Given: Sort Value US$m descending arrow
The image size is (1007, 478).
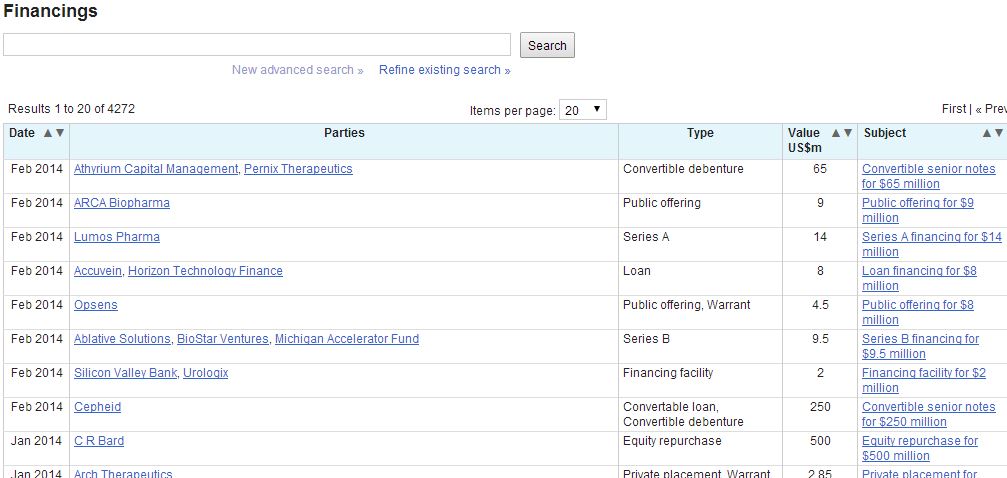Looking at the screenshot, I should [x=848, y=133].
